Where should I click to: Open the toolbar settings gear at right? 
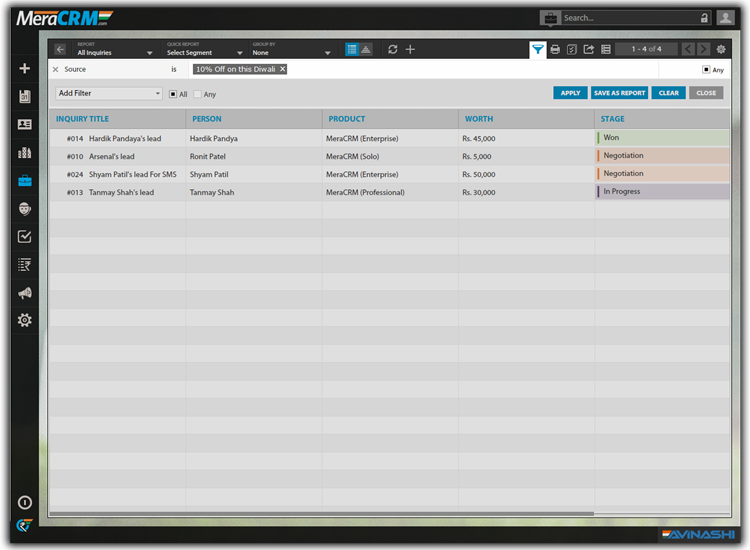tap(721, 49)
